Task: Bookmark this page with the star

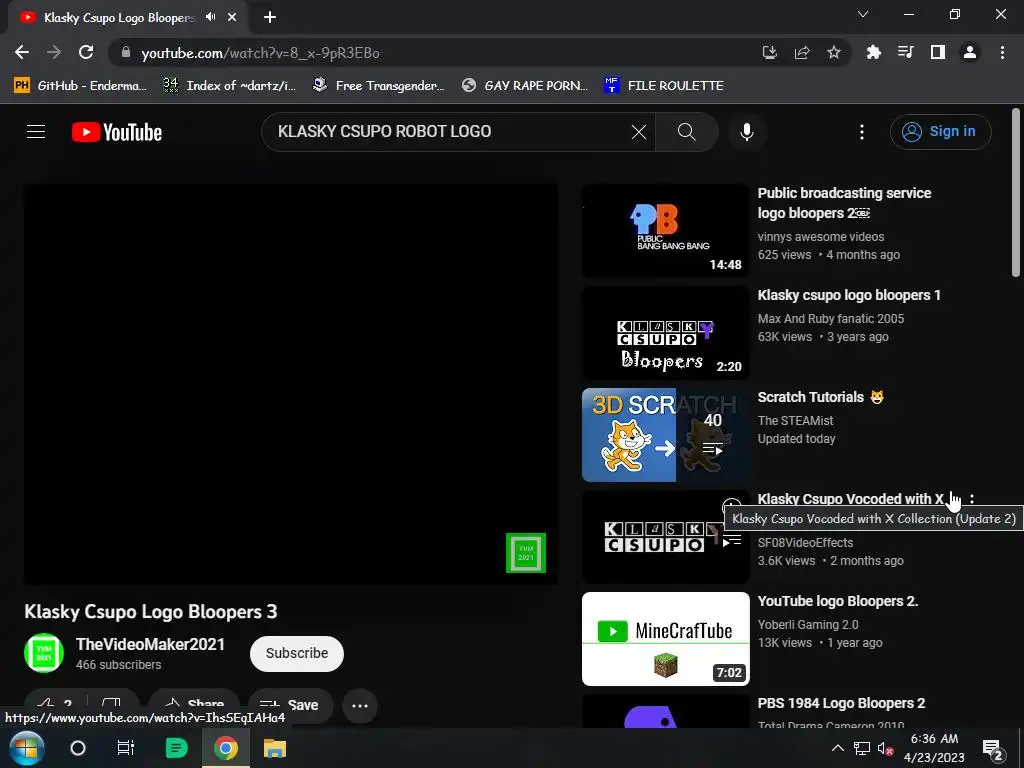Action: [x=834, y=52]
